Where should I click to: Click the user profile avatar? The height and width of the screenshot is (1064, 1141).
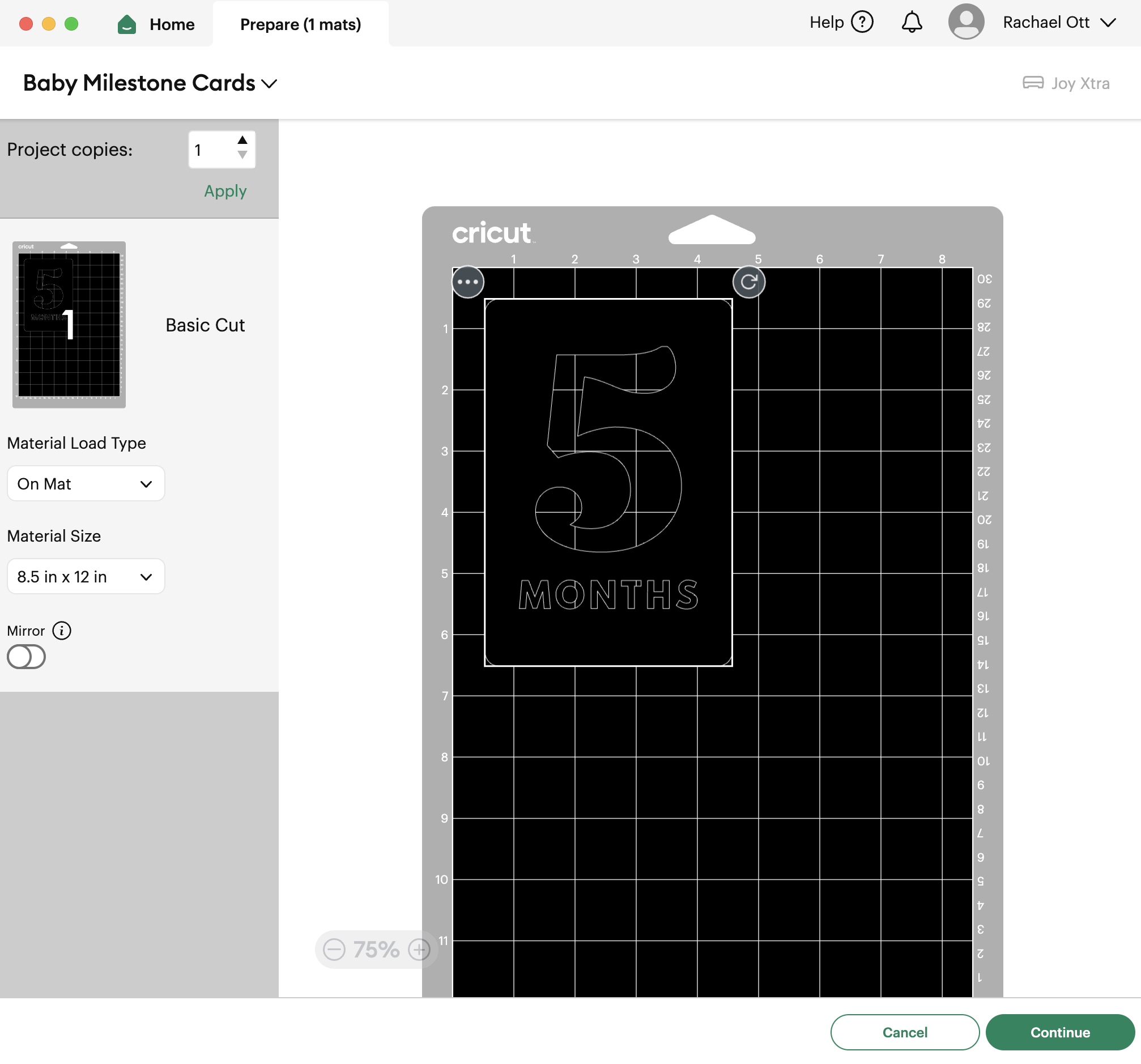pyautogui.click(x=966, y=22)
